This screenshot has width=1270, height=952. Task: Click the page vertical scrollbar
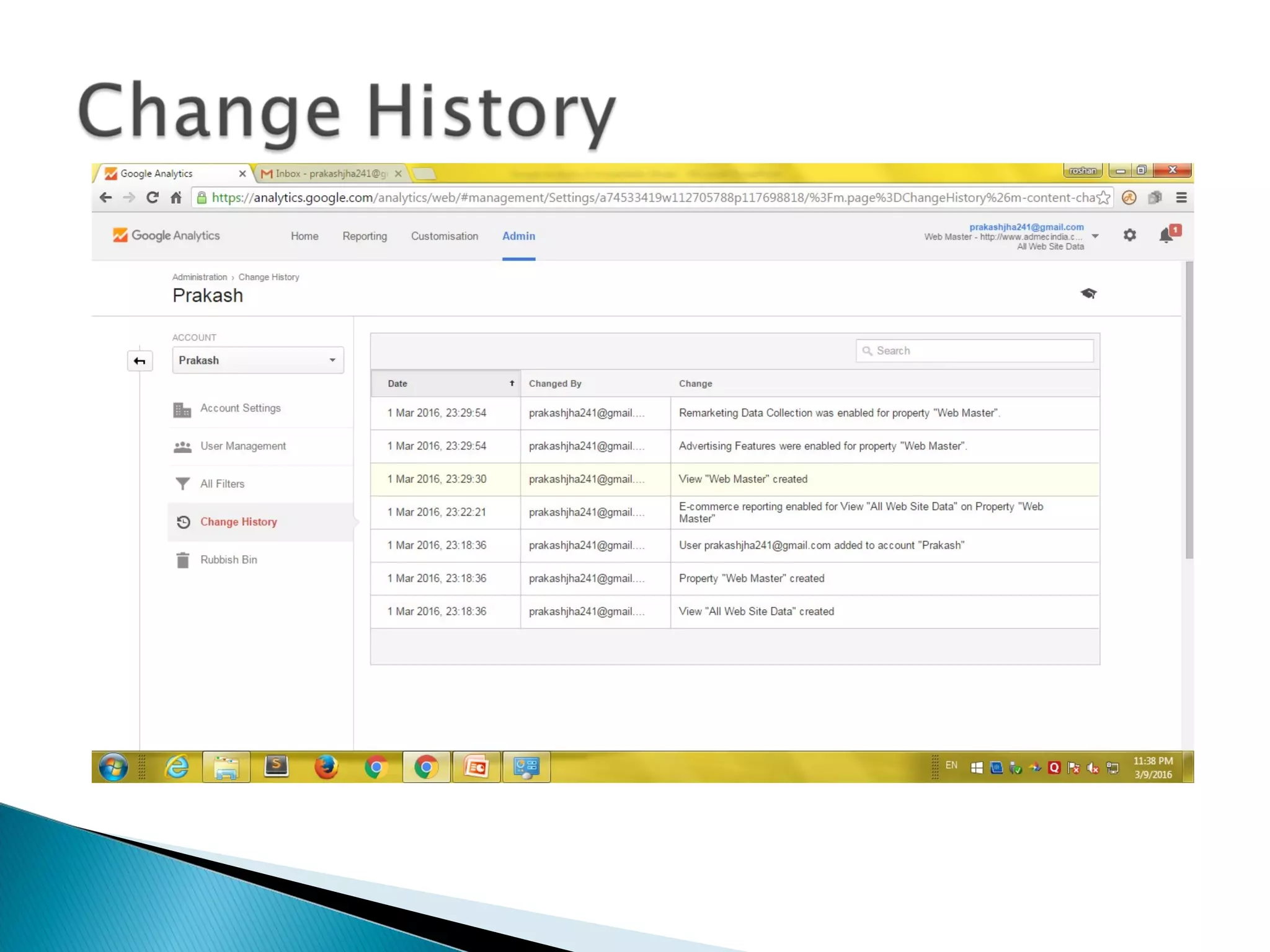(x=1189, y=409)
